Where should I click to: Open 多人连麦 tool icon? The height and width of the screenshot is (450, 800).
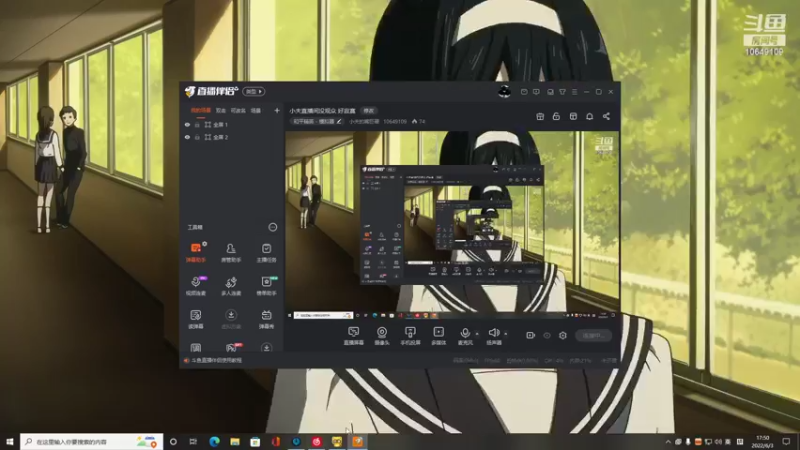pyautogui.click(x=231, y=286)
